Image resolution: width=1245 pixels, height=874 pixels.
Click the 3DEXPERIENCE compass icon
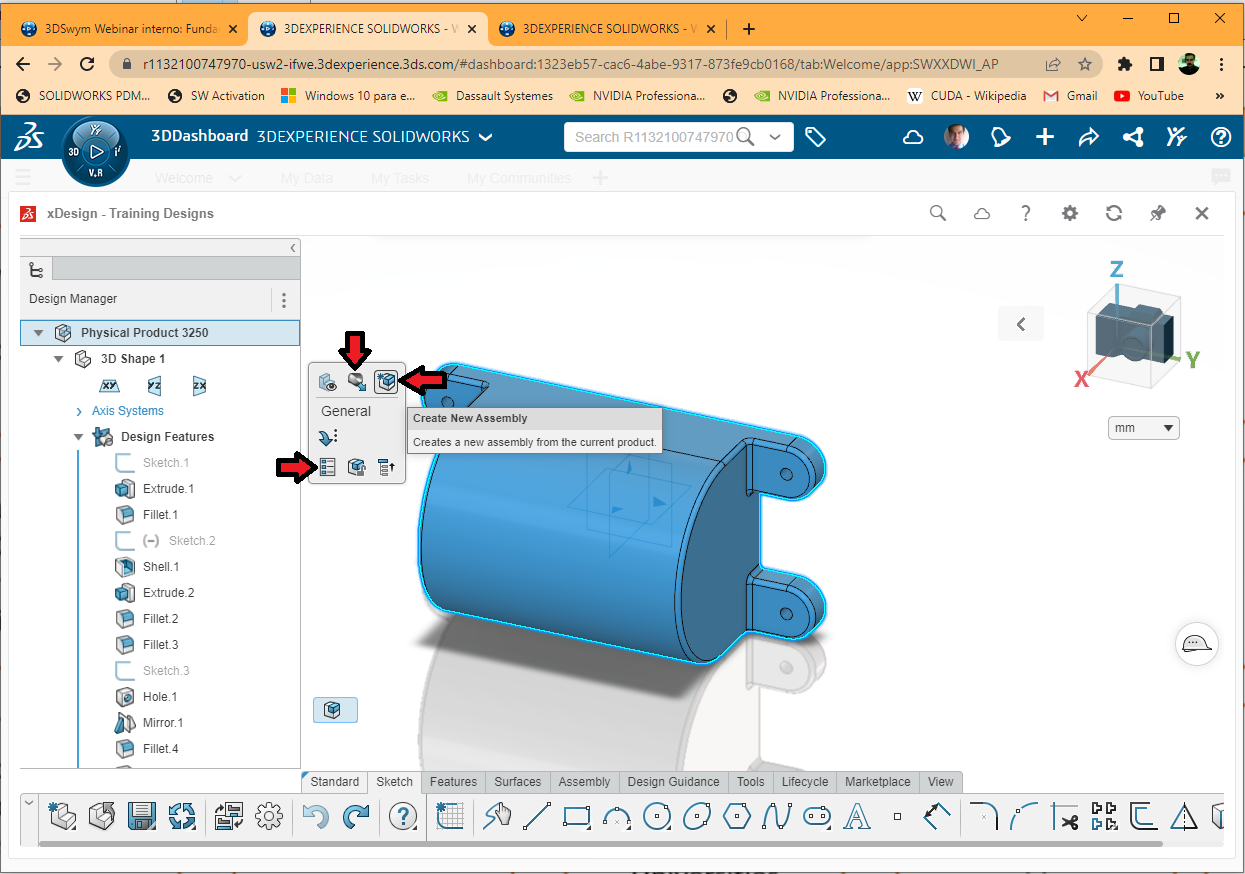[95, 152]
